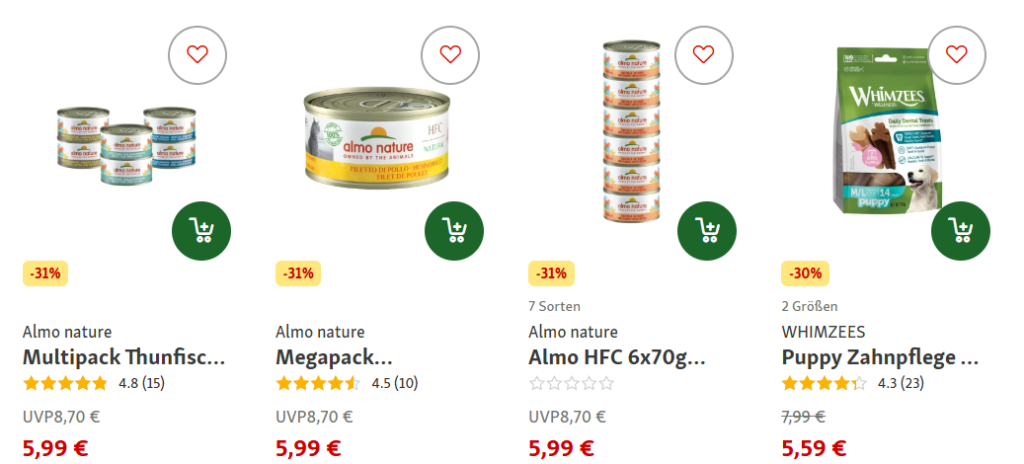Favorite the Almo nature Megapack with heart icon

(x=450, y=54)
